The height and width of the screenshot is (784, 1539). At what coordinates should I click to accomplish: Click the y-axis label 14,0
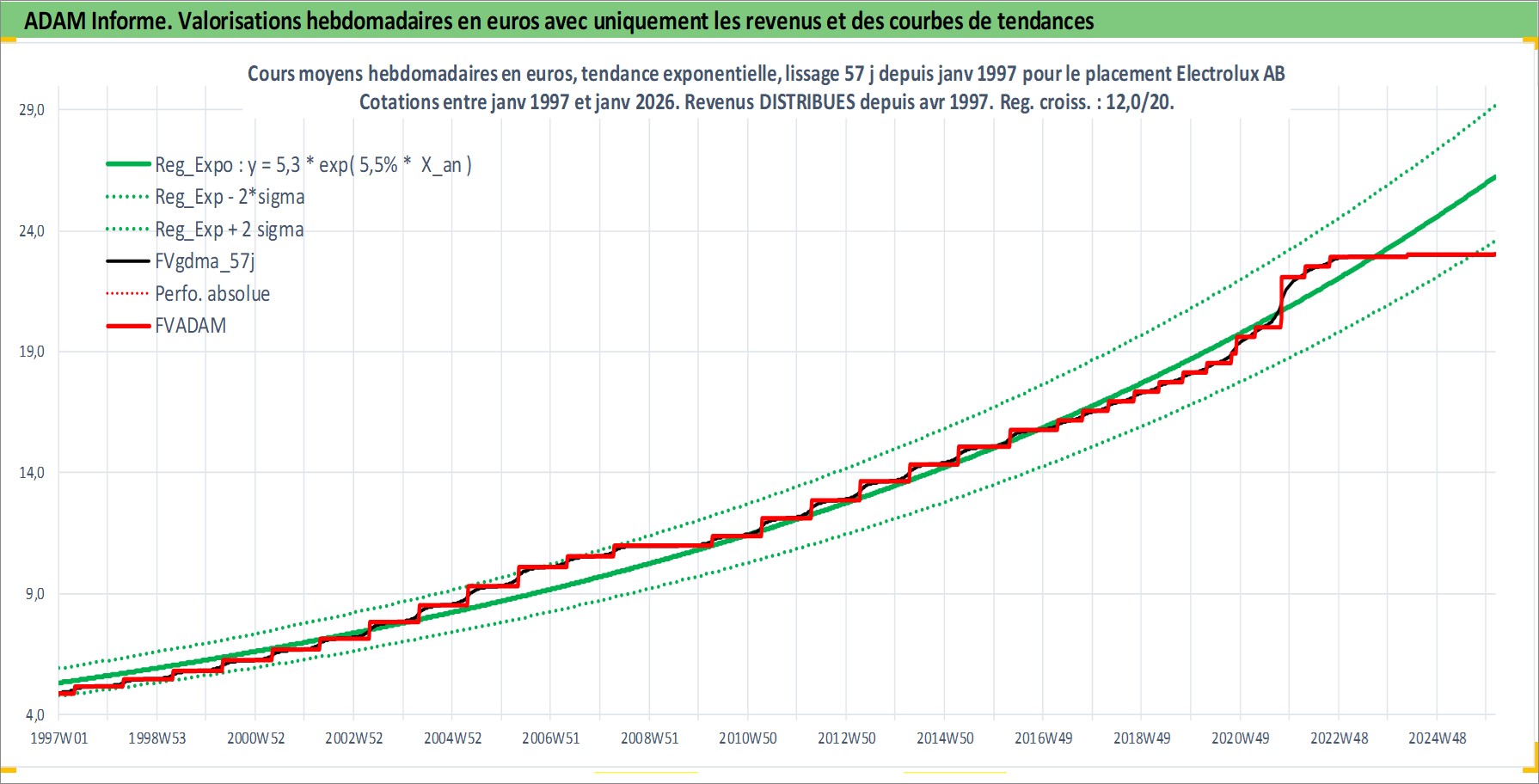pos(32,473)
